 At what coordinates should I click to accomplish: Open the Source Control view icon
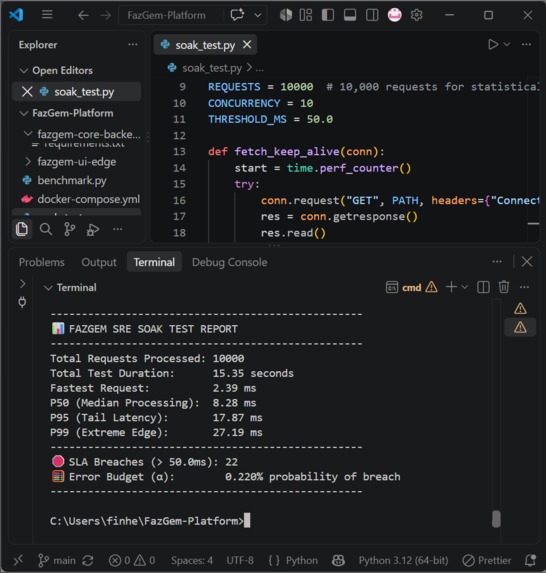(69, 229)
